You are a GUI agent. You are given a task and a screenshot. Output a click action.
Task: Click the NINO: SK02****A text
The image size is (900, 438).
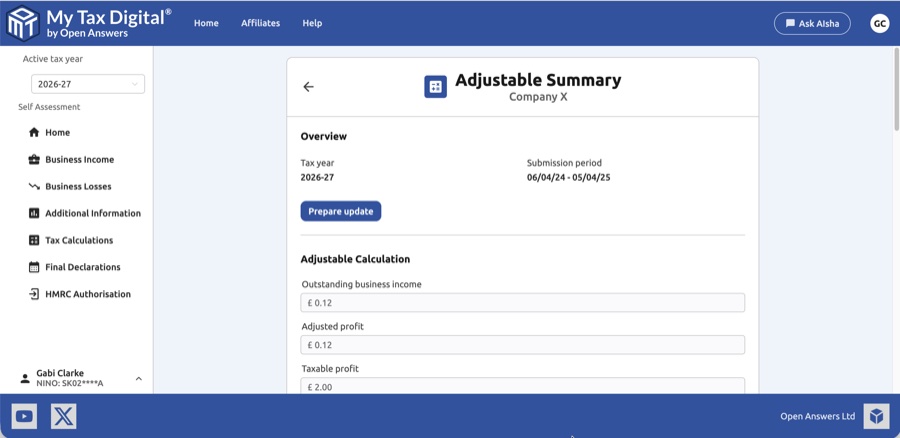pos(69,383)
